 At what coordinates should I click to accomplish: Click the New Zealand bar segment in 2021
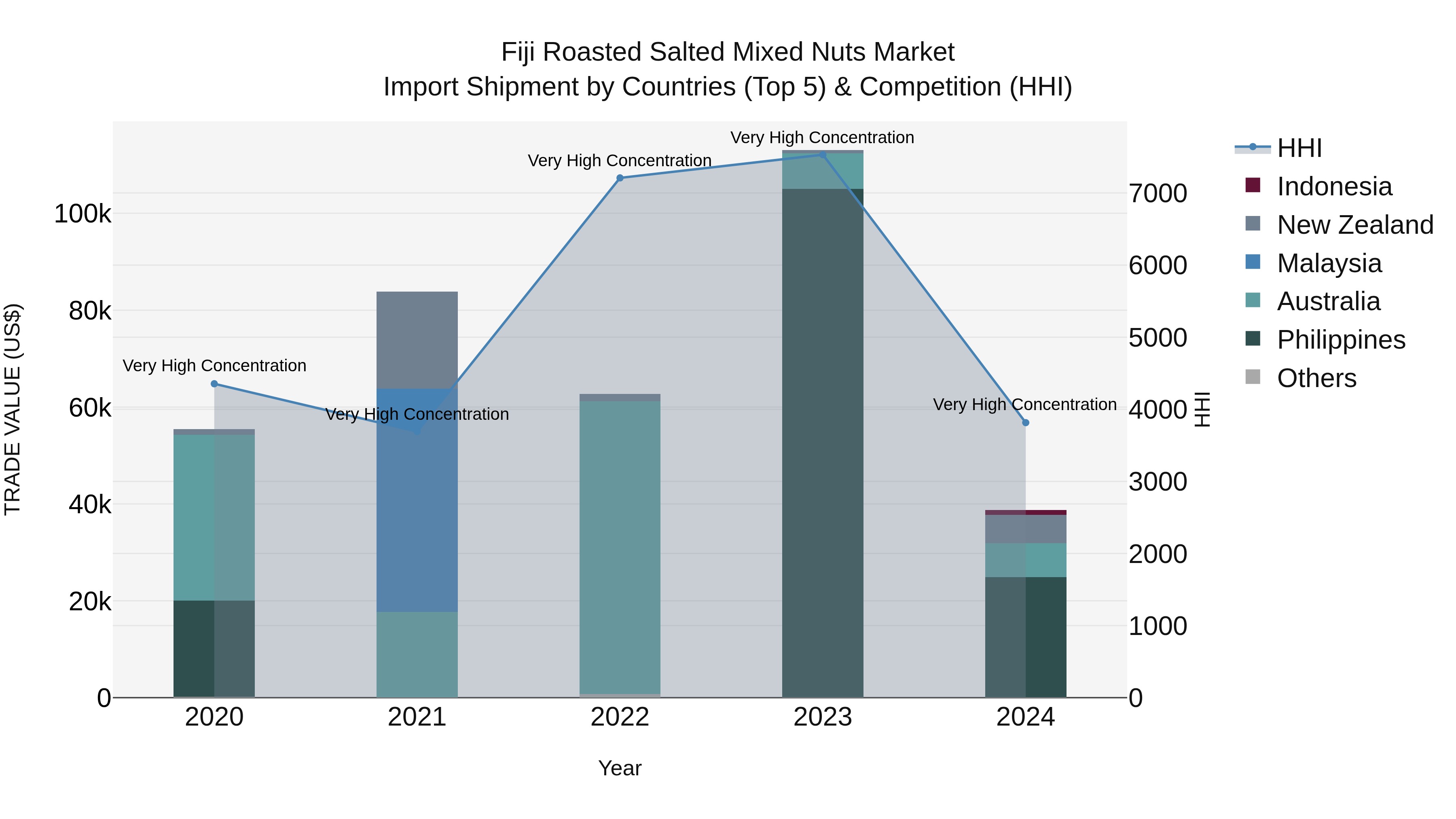pos(417,340)
